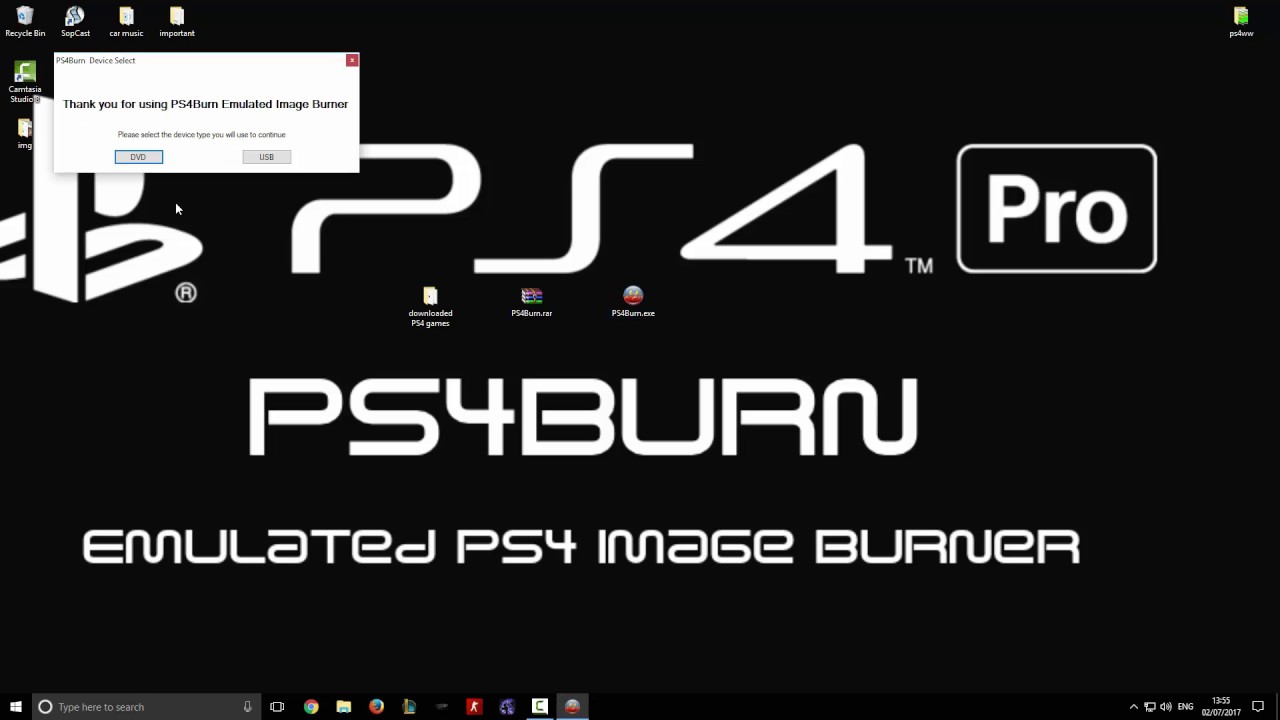Select the PS4Burn.exe application icon

(x=633, y=302)
